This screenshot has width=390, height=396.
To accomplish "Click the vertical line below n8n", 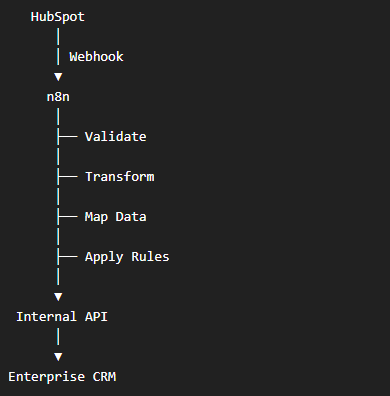I will 58,117.
